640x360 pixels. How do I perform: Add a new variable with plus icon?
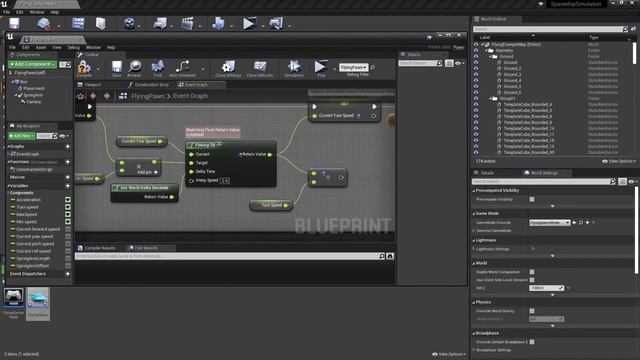tap(68, 186)
